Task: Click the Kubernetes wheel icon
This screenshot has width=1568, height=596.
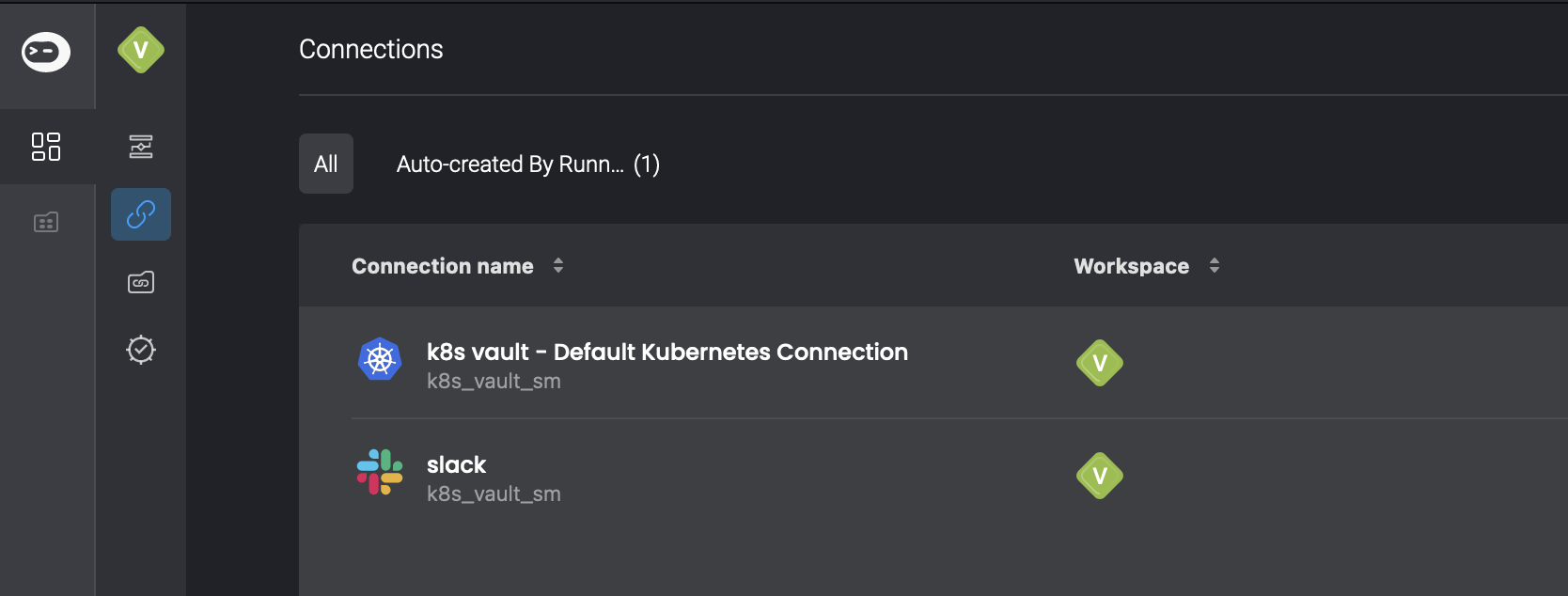Action: [380, 359]
